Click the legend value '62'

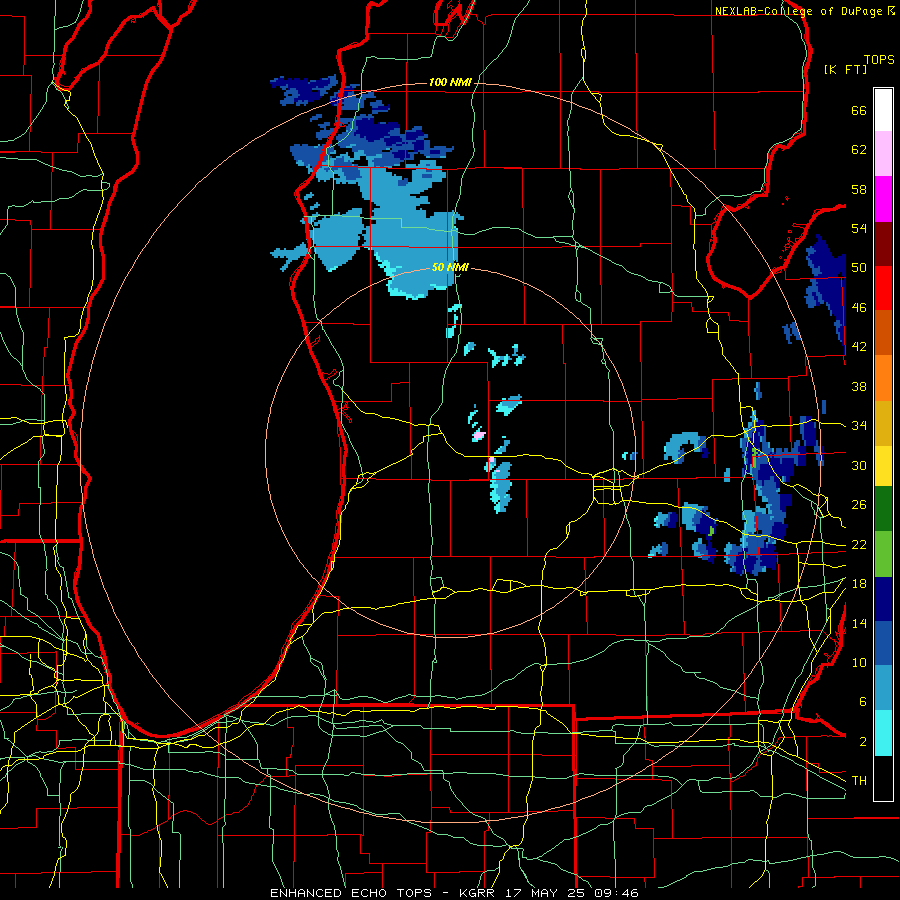click(859, 150)
